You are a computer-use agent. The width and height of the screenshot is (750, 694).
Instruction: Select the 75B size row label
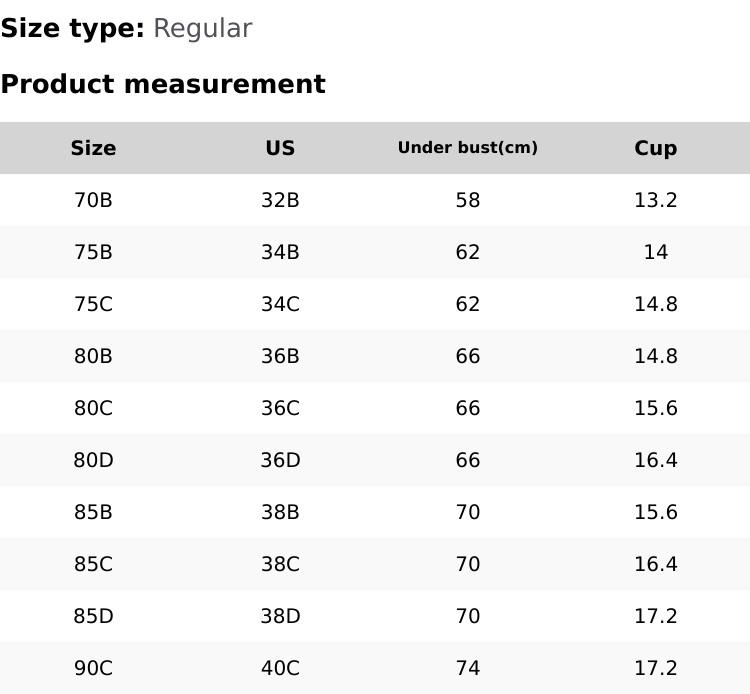point(93,252)
